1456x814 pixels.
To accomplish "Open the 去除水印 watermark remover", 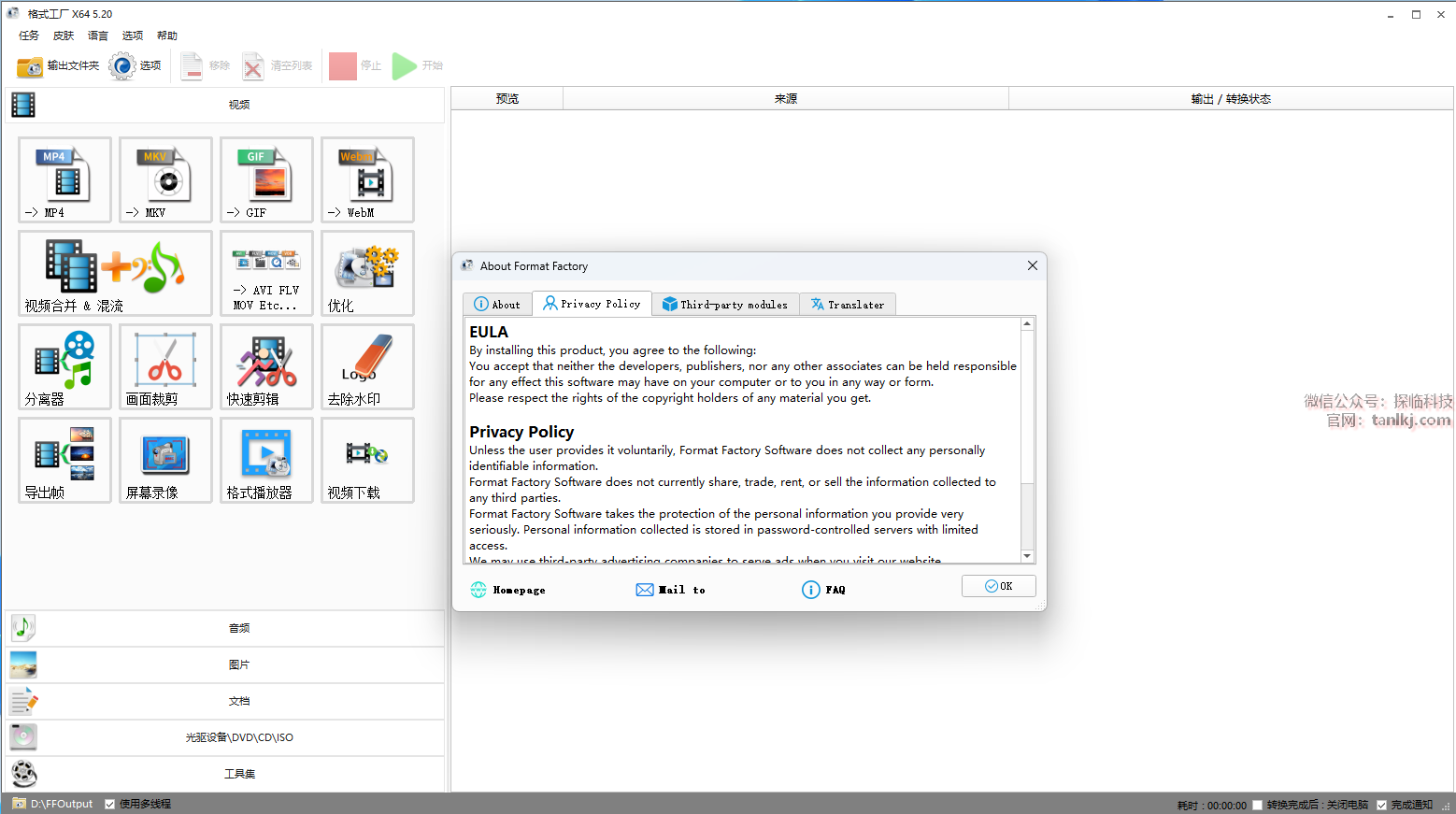I will (367, 366).
